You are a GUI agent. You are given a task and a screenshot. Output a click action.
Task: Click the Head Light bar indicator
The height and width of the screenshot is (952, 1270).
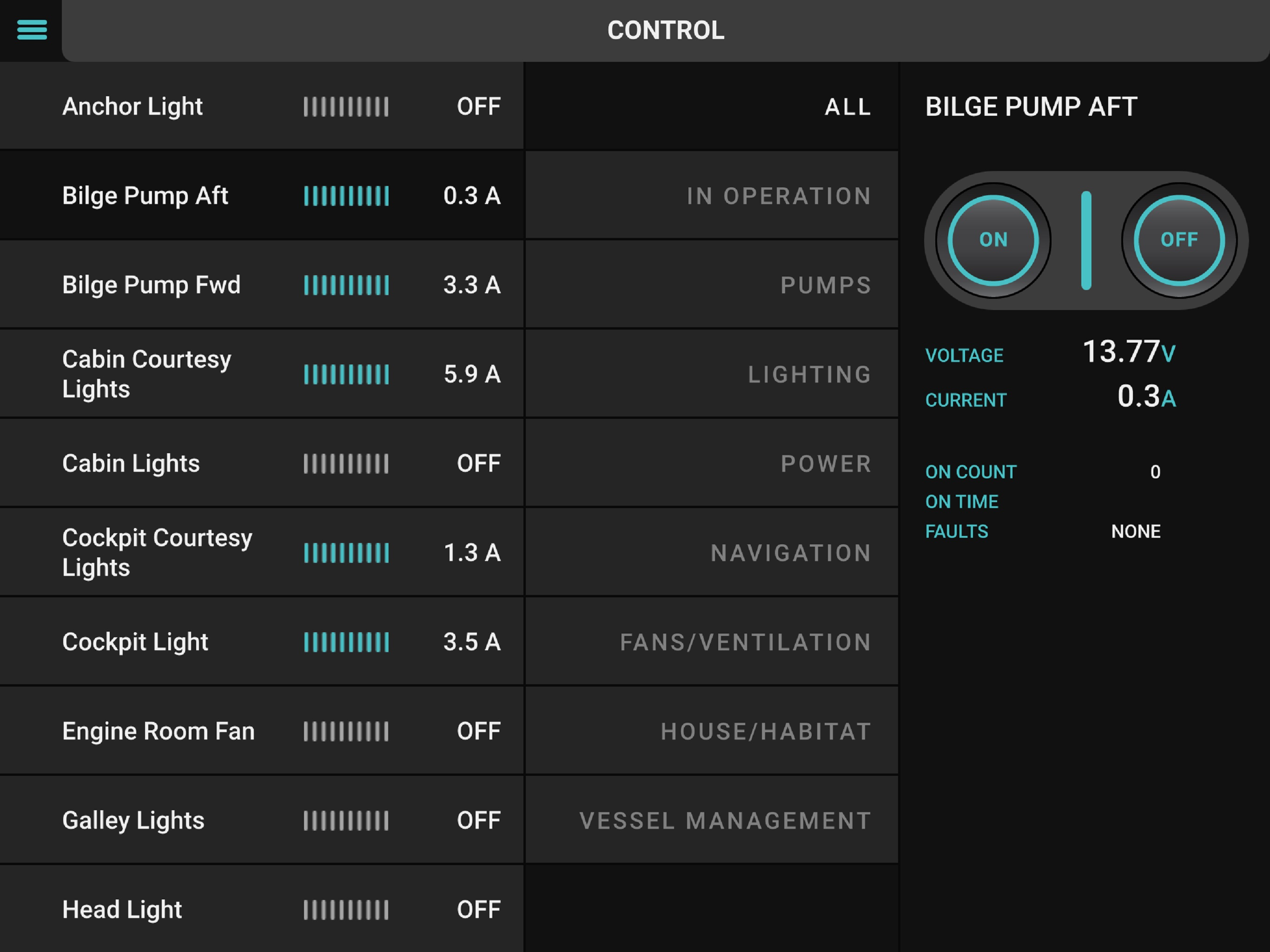tap(346, 910)
